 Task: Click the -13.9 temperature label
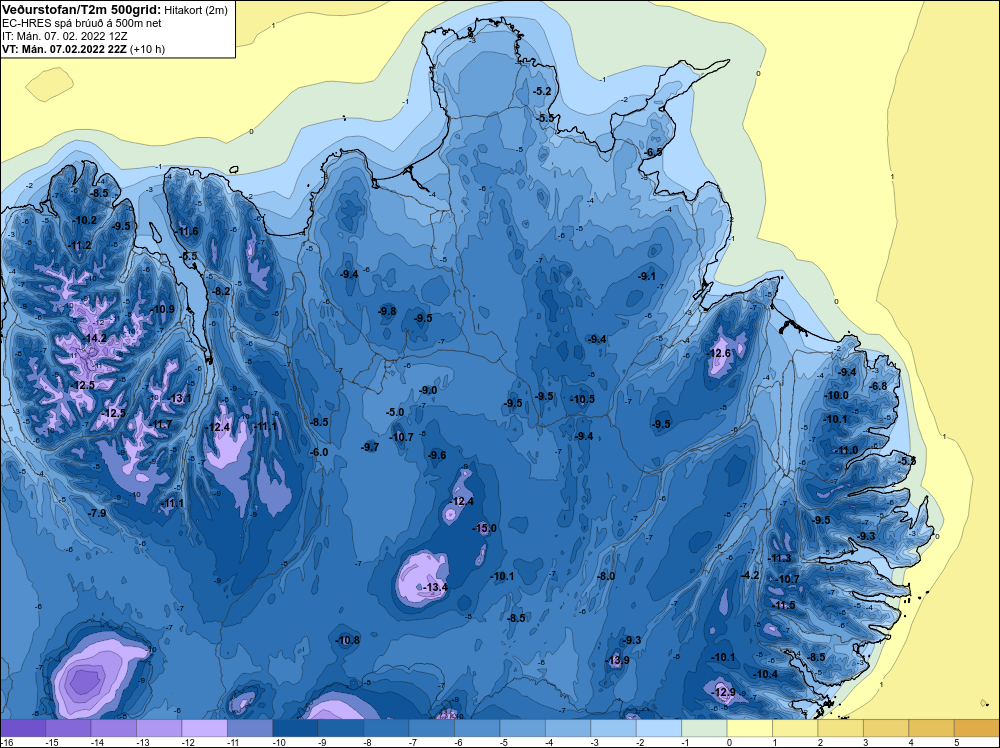pos(617,660)
